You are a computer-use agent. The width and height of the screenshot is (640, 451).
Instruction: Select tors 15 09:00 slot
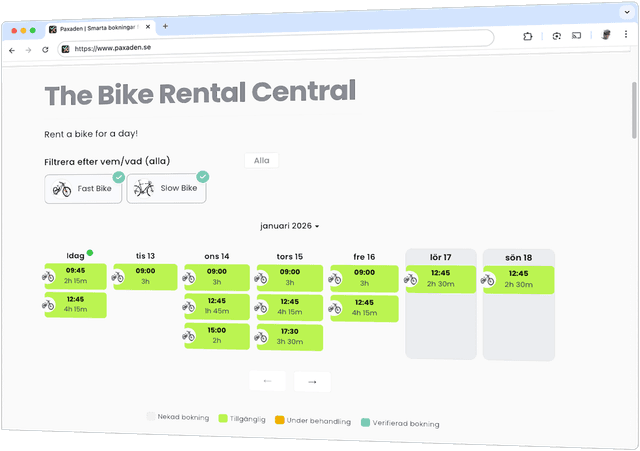click(290, 278)
